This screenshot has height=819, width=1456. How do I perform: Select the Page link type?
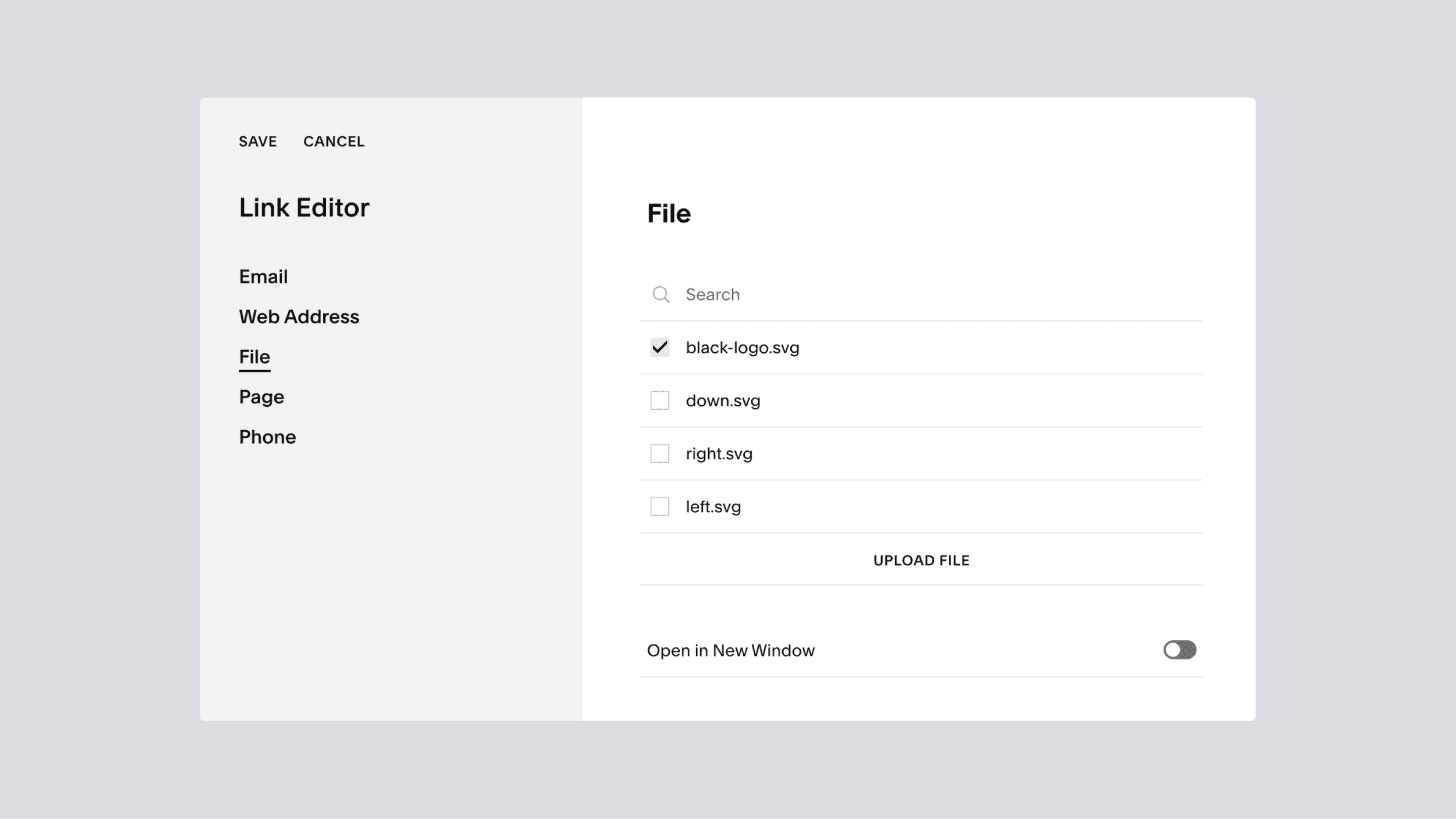click(x=261, y=397)
